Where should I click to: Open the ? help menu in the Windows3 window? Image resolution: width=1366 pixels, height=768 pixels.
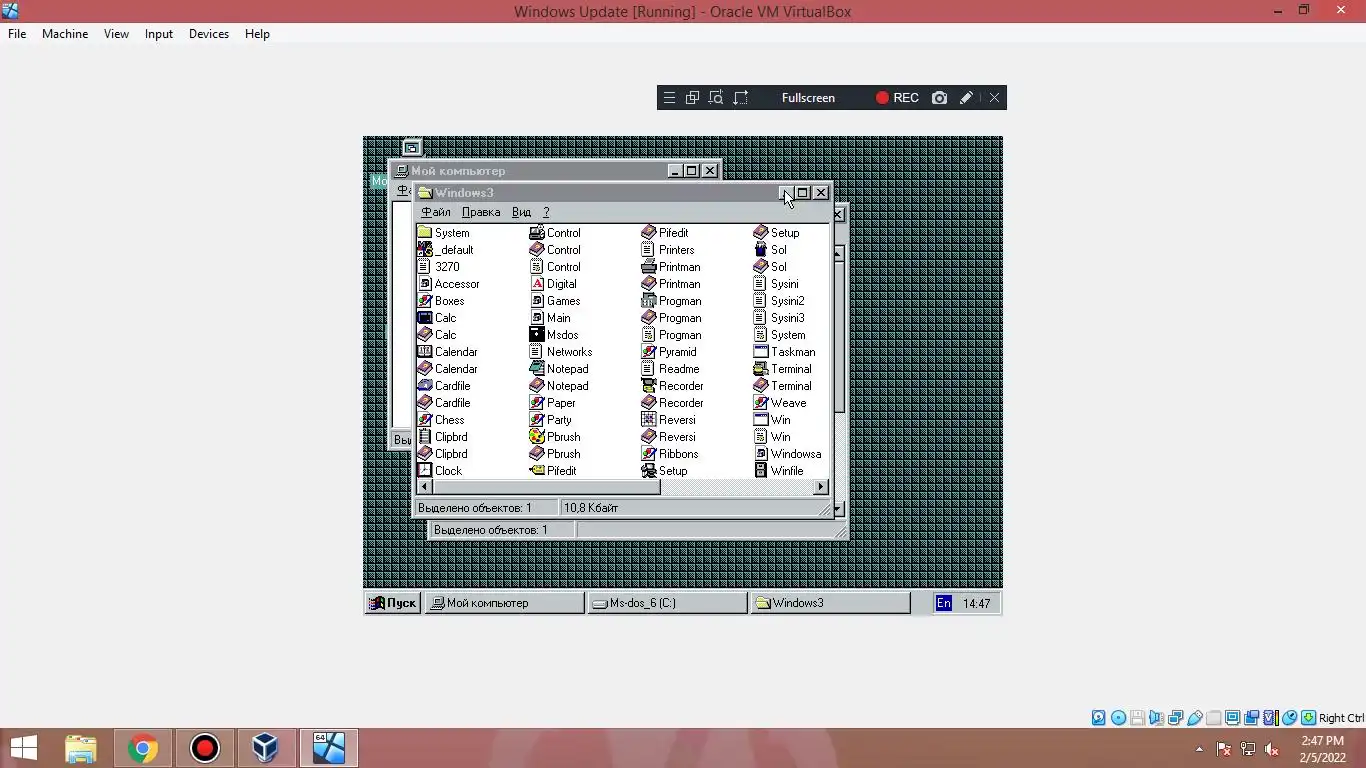pos(546,212)
